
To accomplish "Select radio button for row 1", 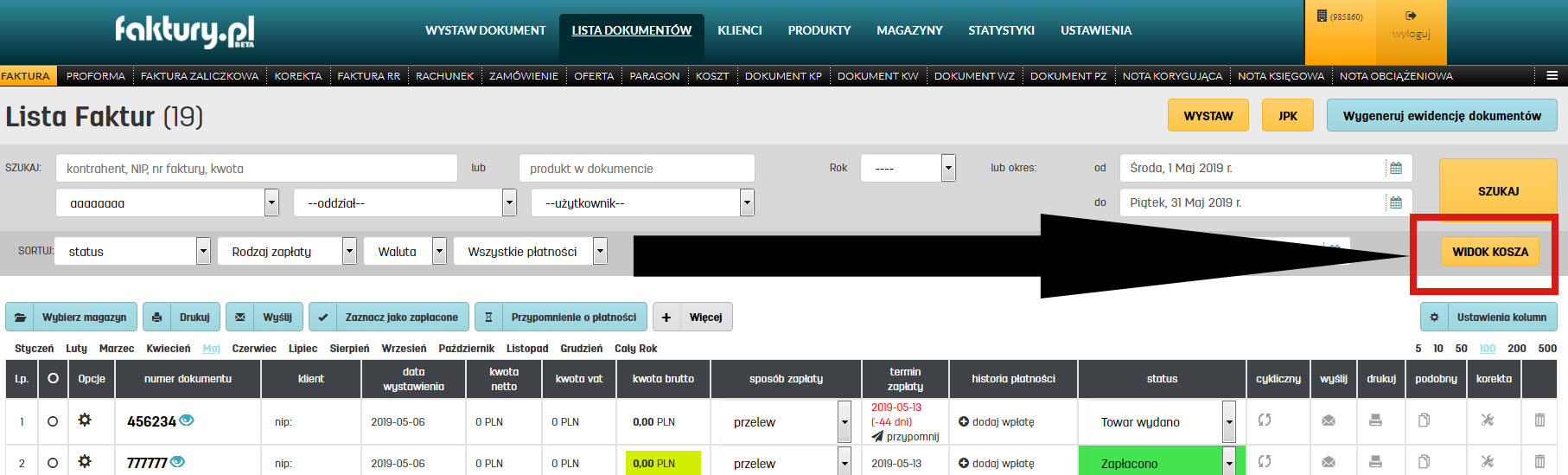I will coord(53,421).
